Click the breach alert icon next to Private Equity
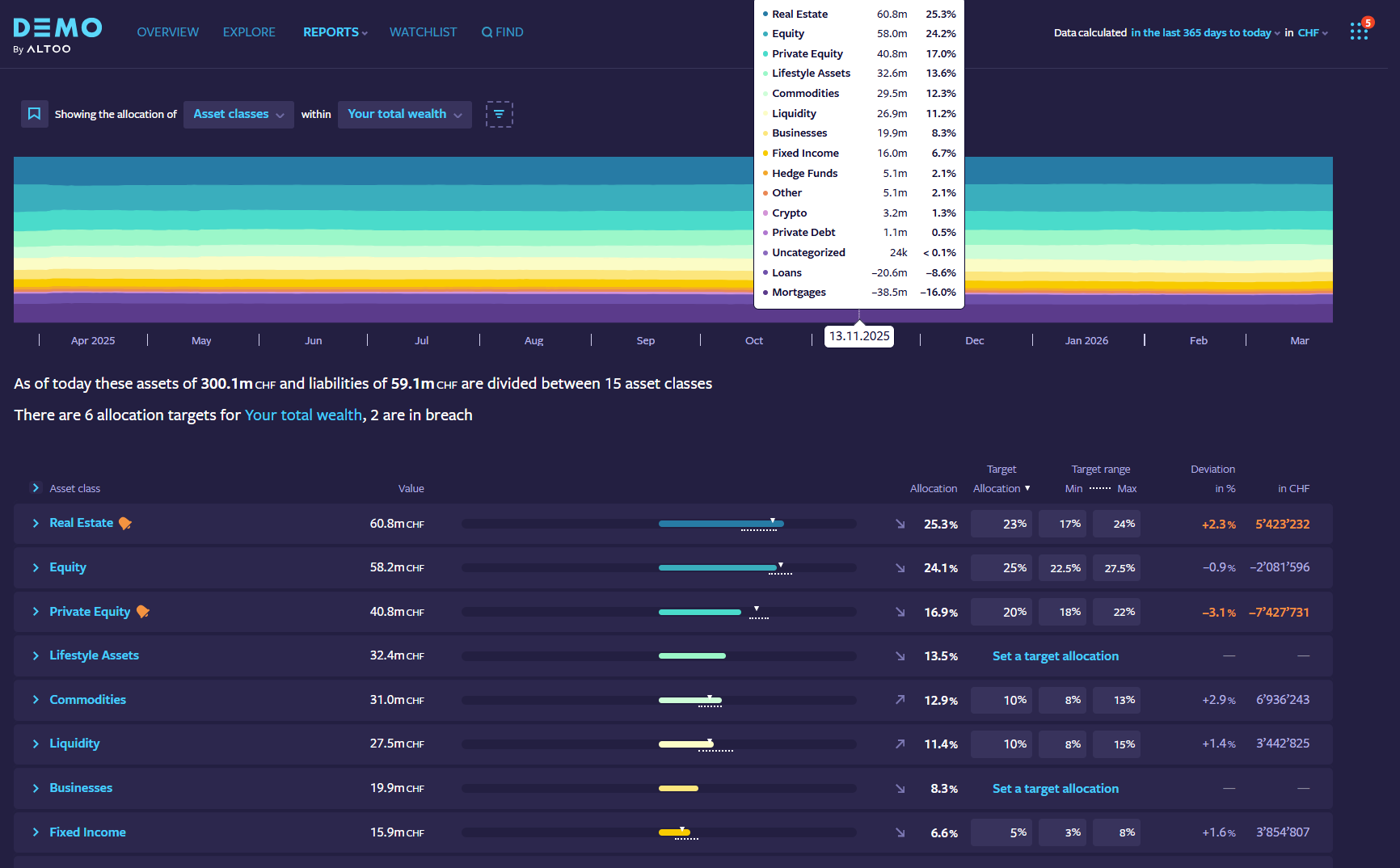The image size is (1400, 868). [143, 612]
